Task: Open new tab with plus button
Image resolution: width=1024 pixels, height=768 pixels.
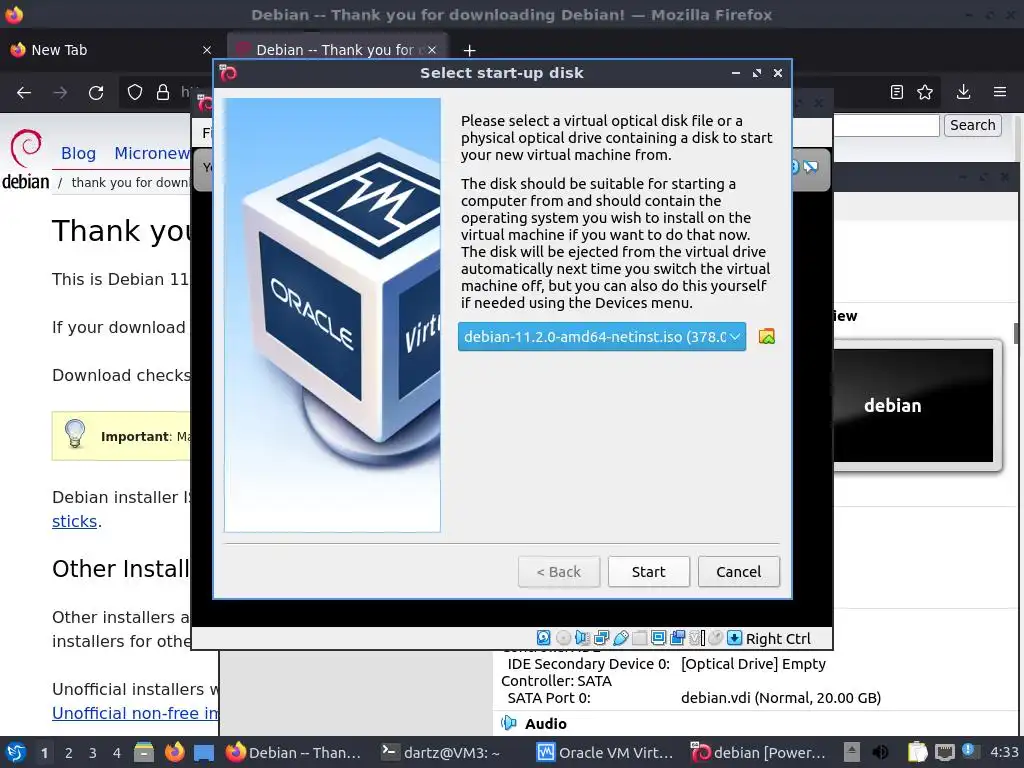Action: (469, 50)
